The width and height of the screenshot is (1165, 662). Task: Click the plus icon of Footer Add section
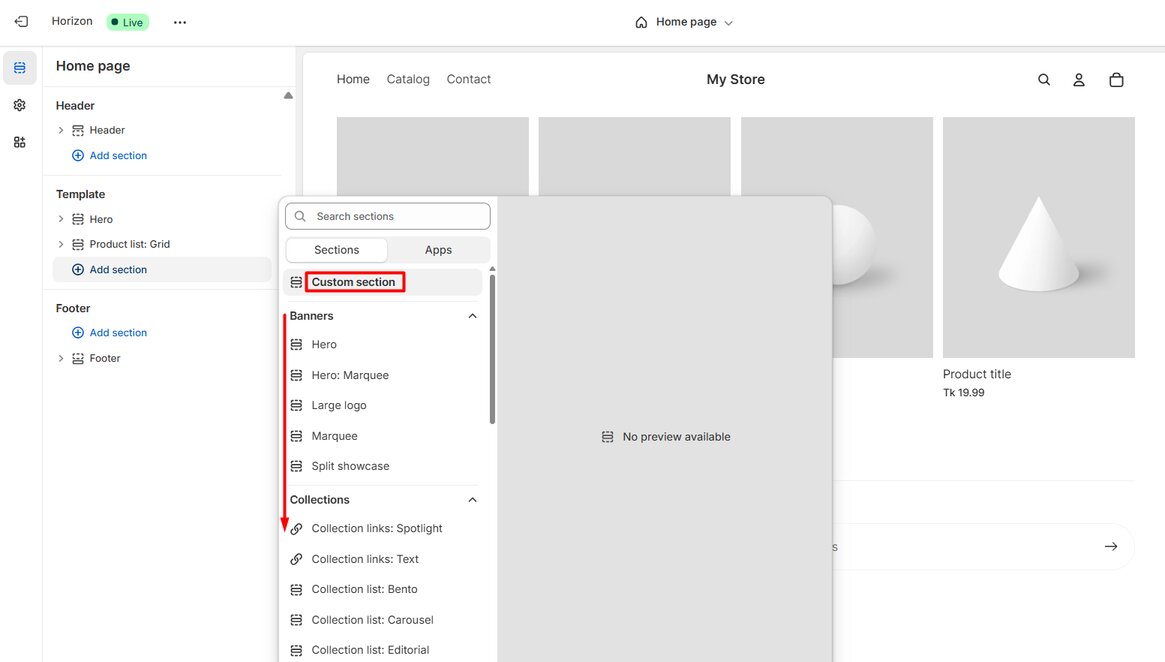coord(78,333)
